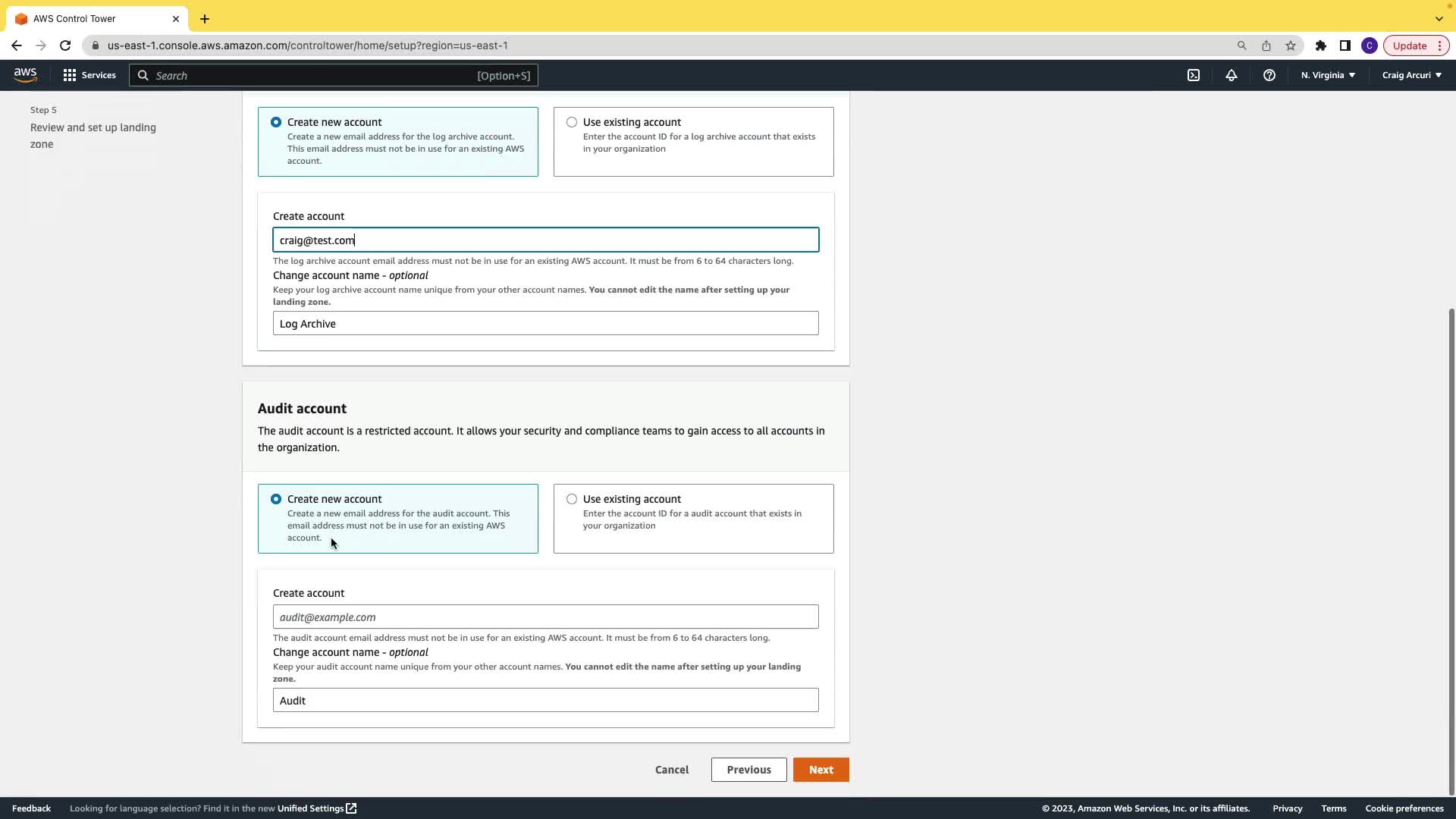Open the Craig Arcuri account dropdown
Screen dimensions: 1456x819
1411,75
